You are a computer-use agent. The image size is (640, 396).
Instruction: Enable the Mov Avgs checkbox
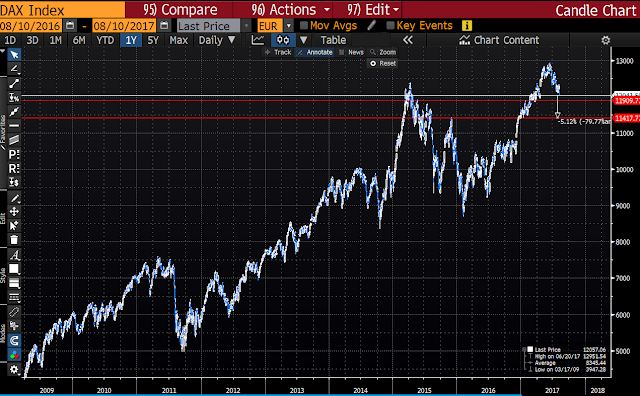pyautogui.click(x=304, y=25)
